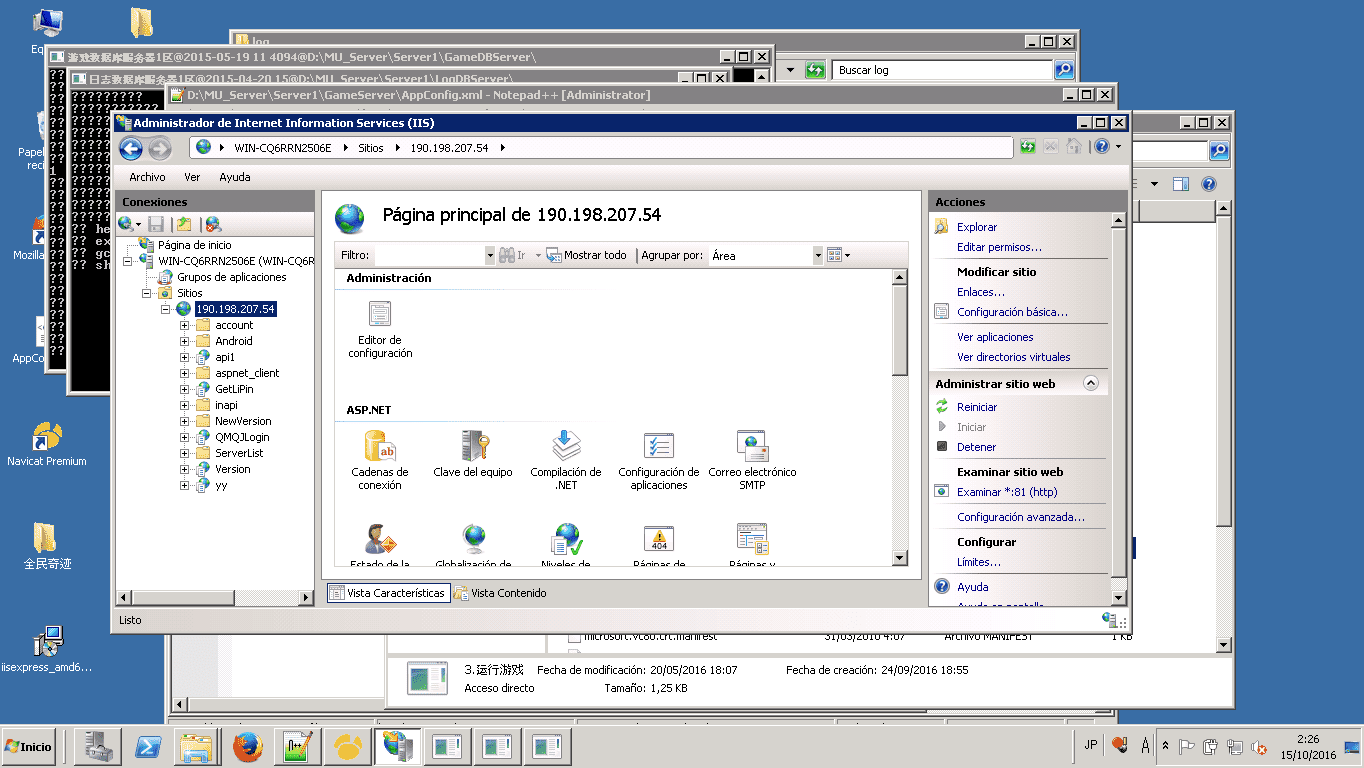This screenshot has width=1364, height=768.
Task: Click Mostrar todo button
Action: point(587,256)
